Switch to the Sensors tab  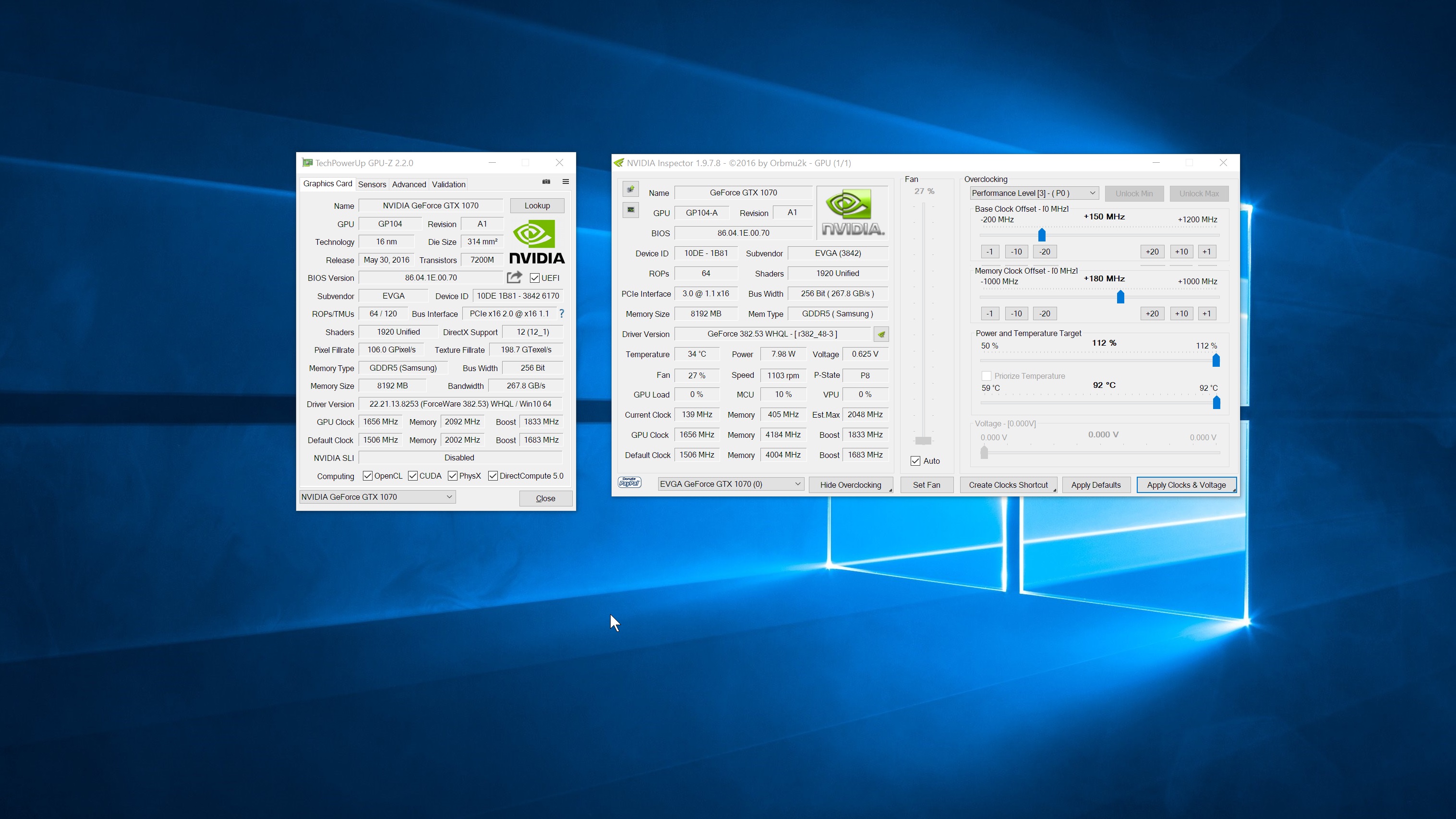click(x=372, y=184)
